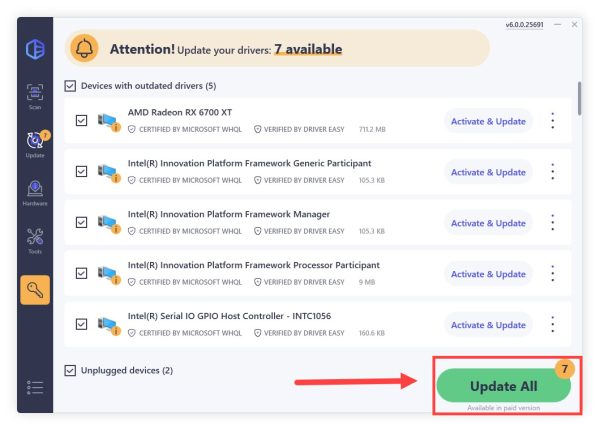Click Activate & Update for Framework Generic Participant
Image resolution: width=600 pixels, height=430 pixels.
click(x=488, y=172)
